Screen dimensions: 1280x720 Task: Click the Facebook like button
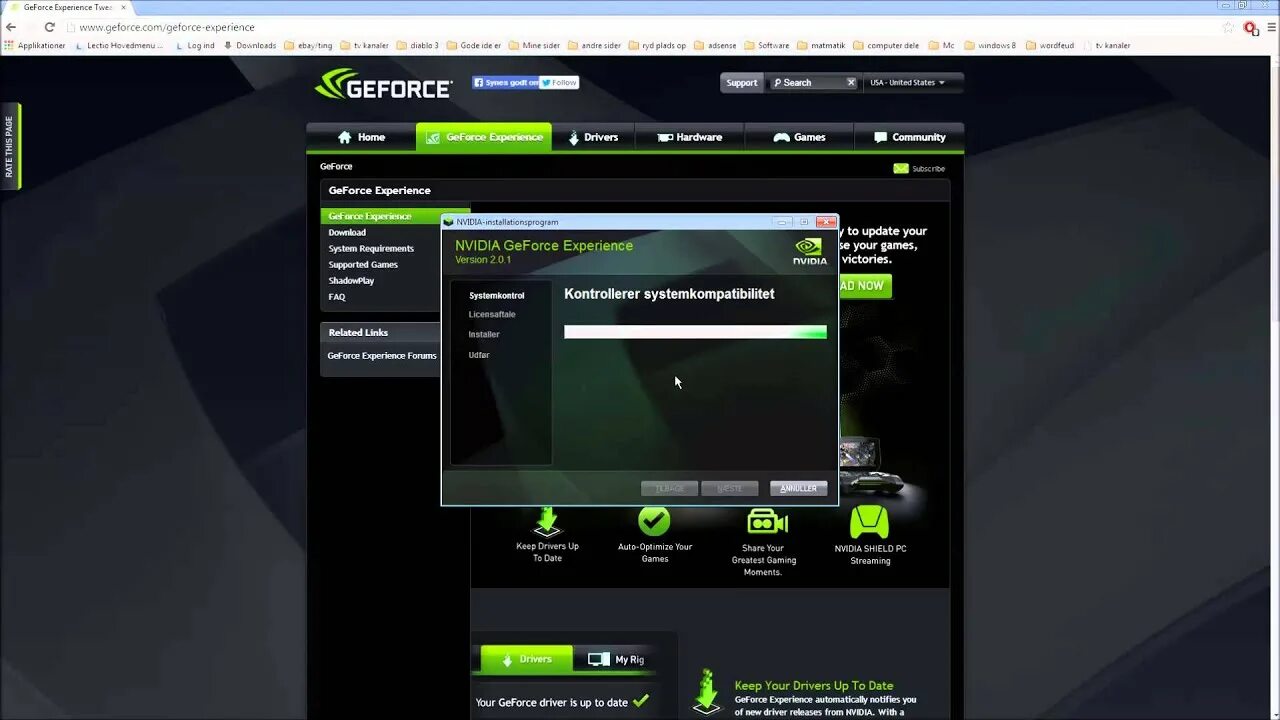coord(506,83)
